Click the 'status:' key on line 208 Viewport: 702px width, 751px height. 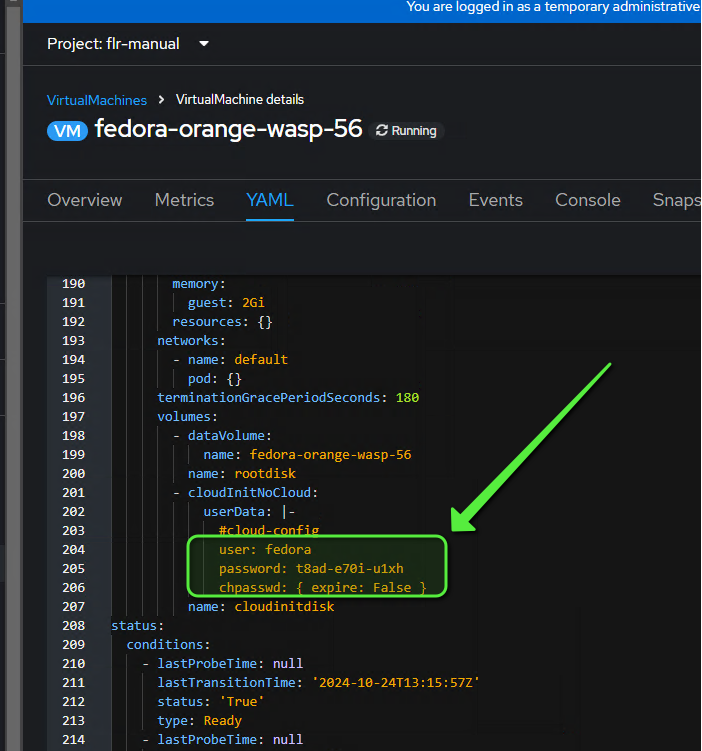137,626
